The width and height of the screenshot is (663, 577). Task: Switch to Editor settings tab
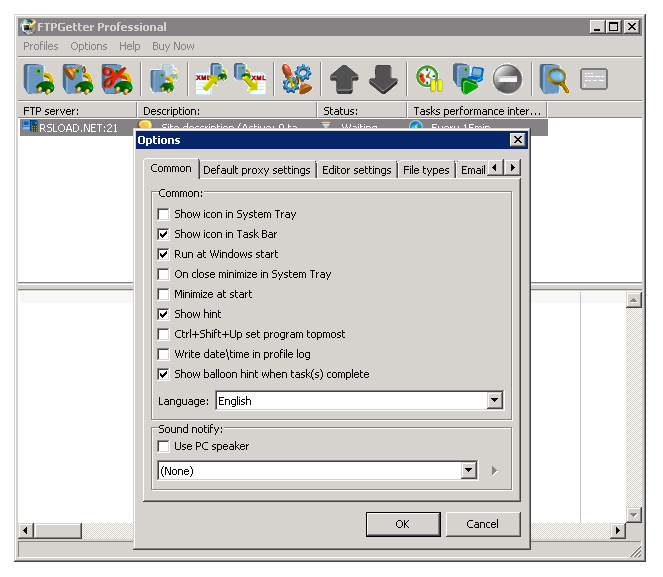(x=356, y=170)
